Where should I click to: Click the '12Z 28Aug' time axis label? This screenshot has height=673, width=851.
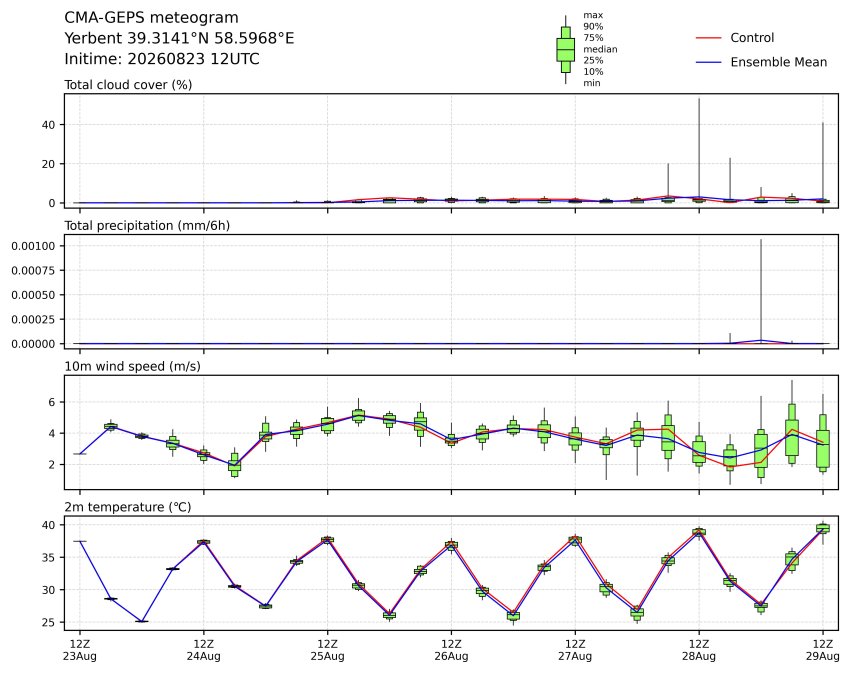point(699,650)
